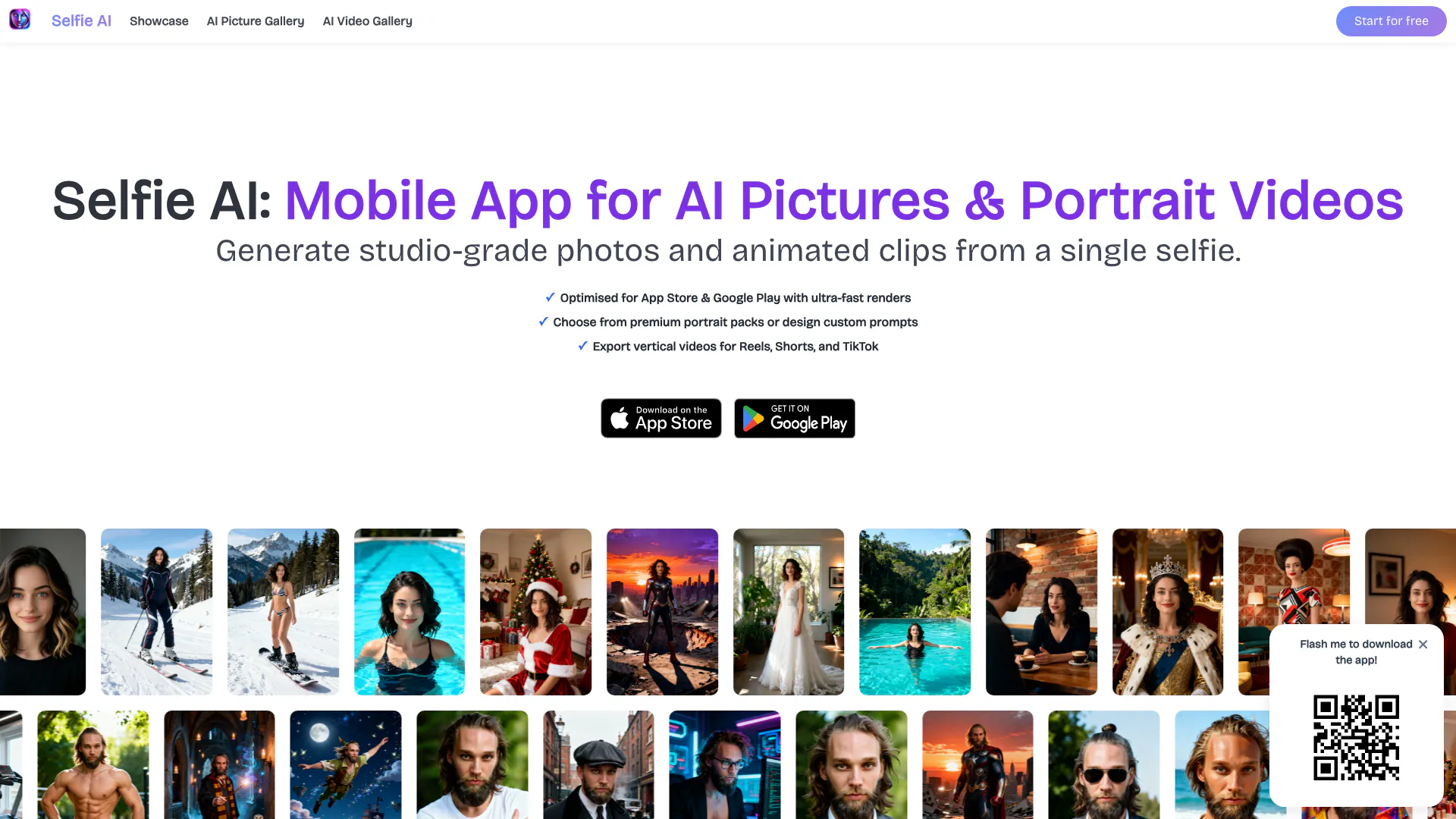Screen dimensions: 1456x819
Task: Select the man in flat cap thumbnail
Action: tap(599, 764)
